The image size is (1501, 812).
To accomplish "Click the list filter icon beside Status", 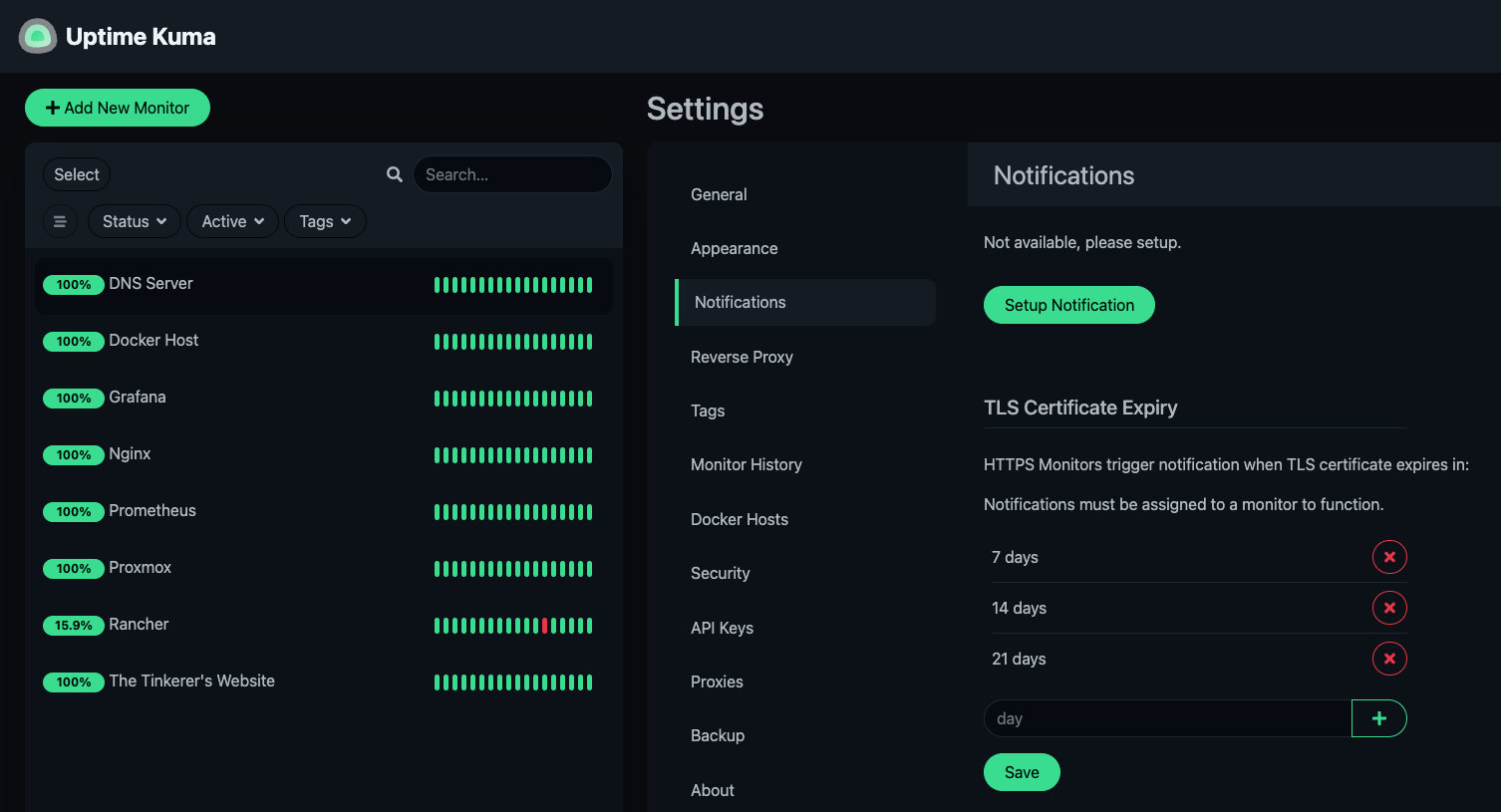I will click(x=60, y=221).
